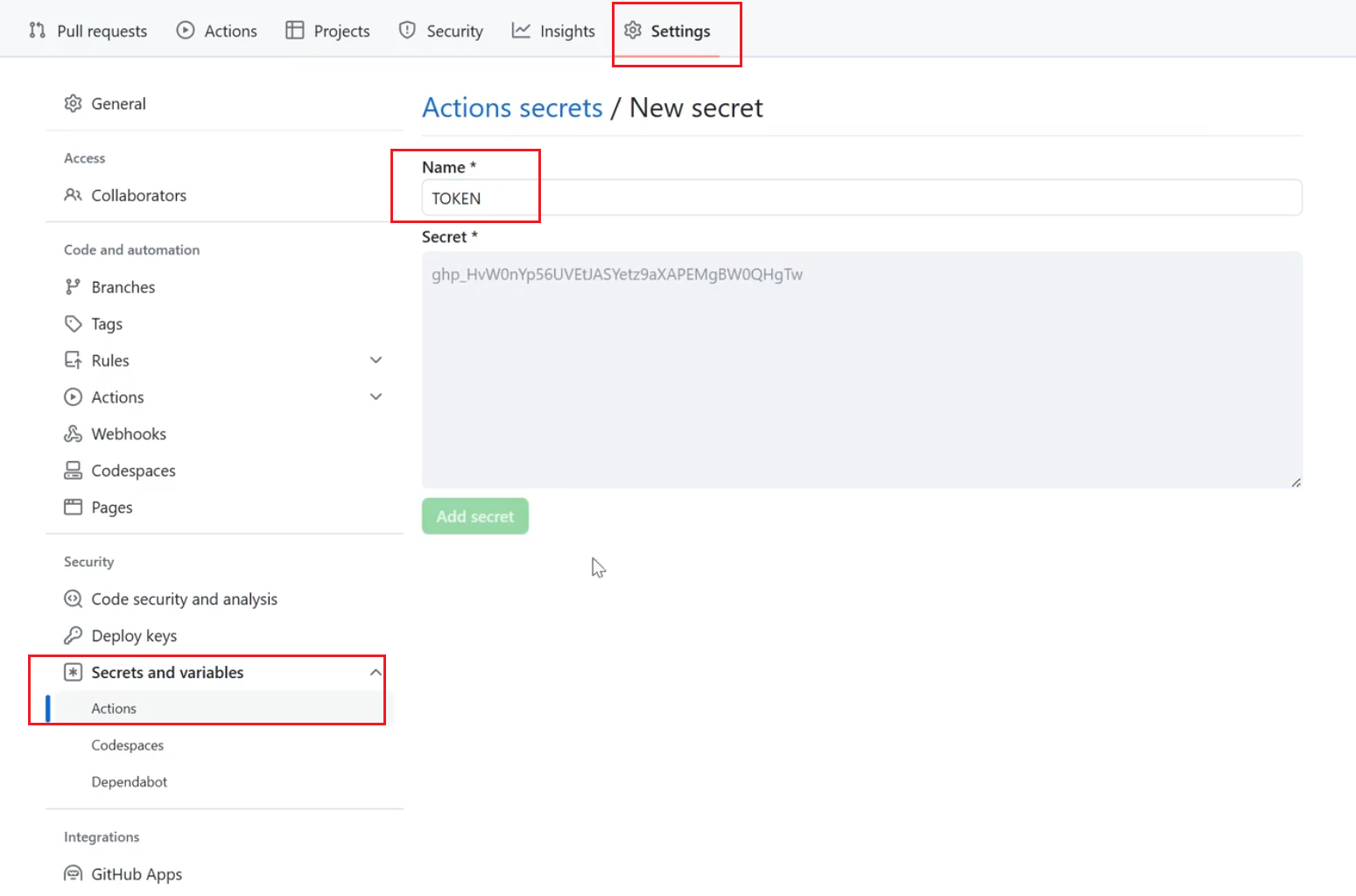Click into the Name input field

(x=861, y=199)
